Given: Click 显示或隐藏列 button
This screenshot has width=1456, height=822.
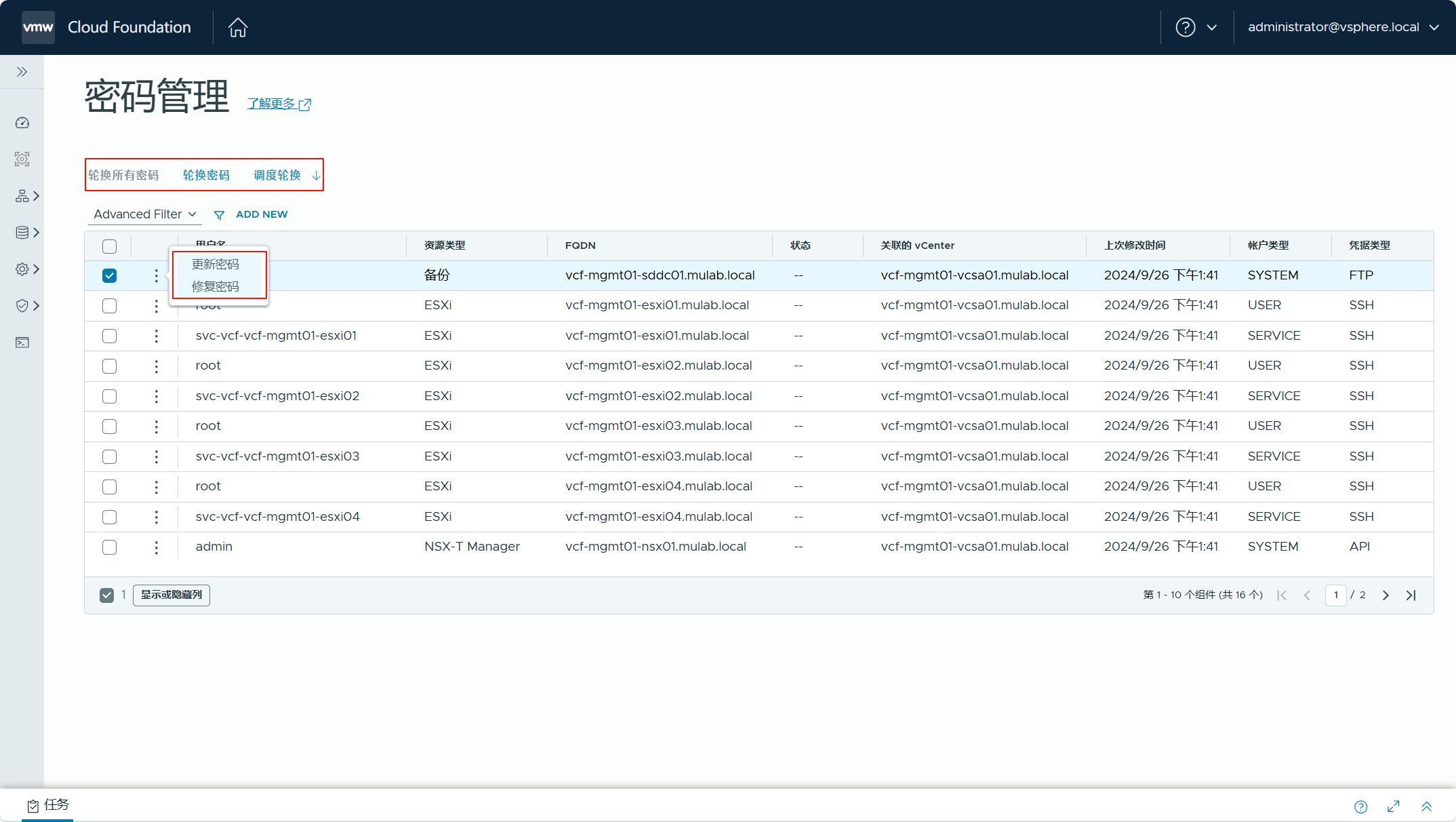Looking at the screenshot, I should click(171, 595).
